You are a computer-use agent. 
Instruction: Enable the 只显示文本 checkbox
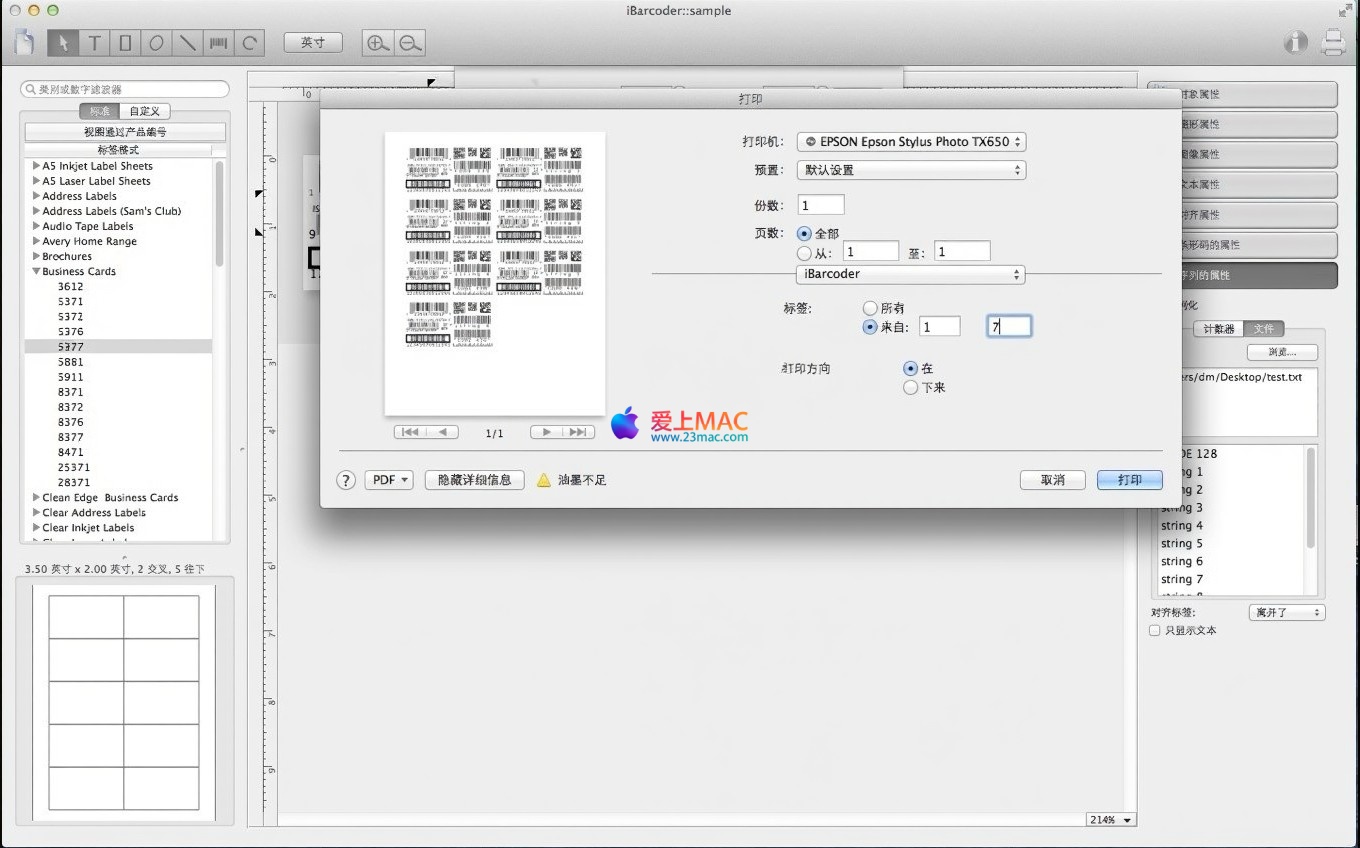(1155, 631)
